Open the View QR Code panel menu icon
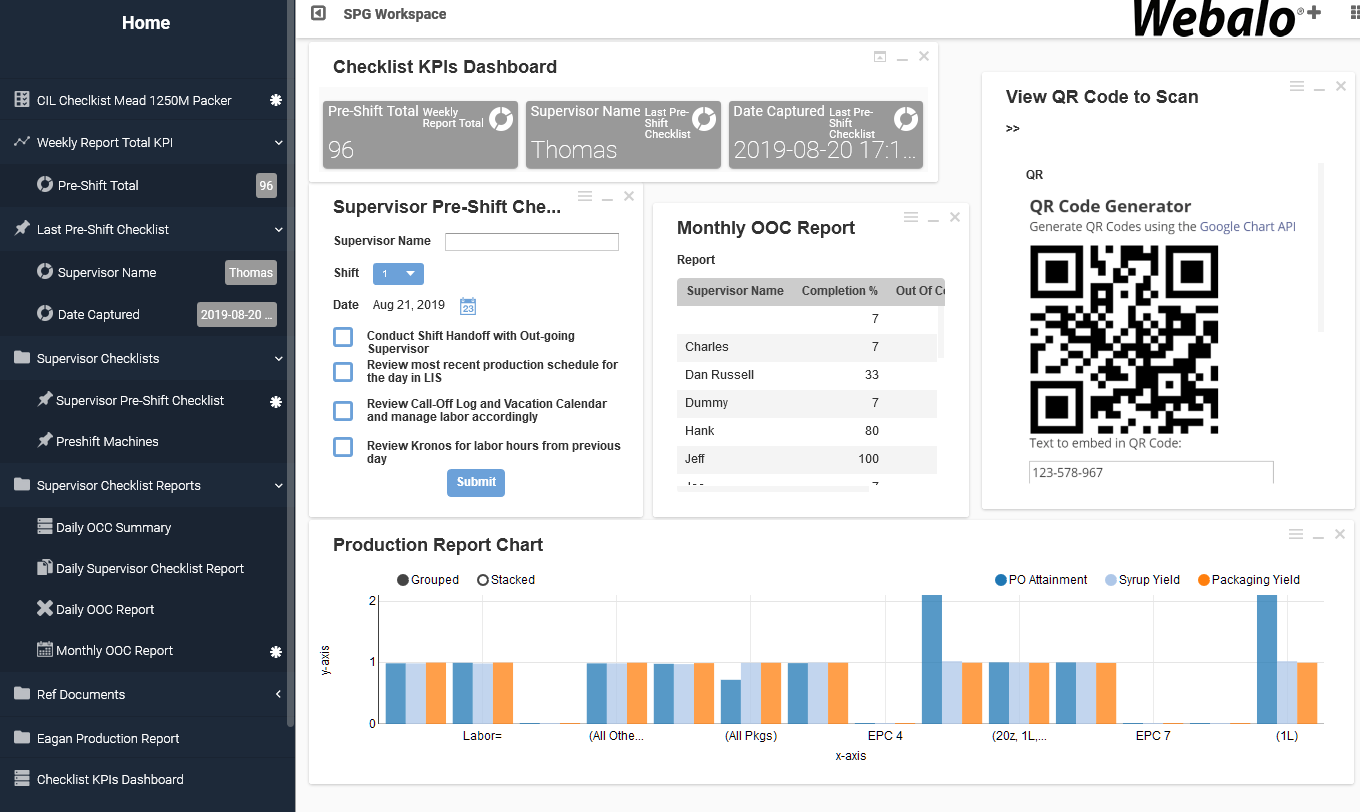The width and height of the screenshot is (1360, 812). (1296, 87)
